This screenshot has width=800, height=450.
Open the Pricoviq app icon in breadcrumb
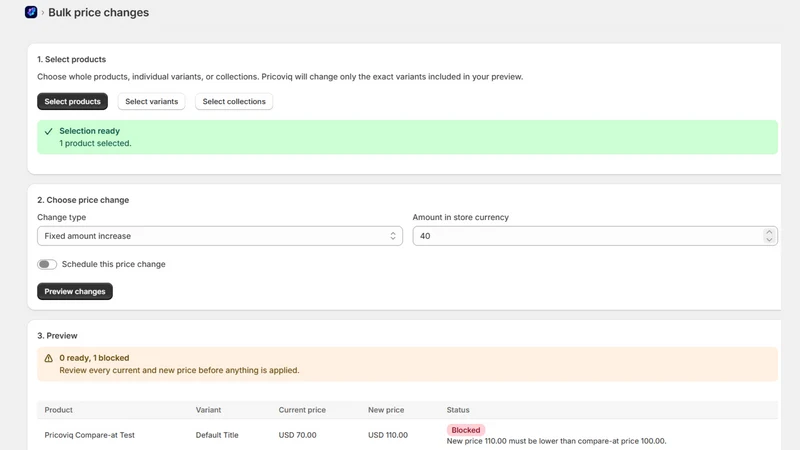[31, 12]
